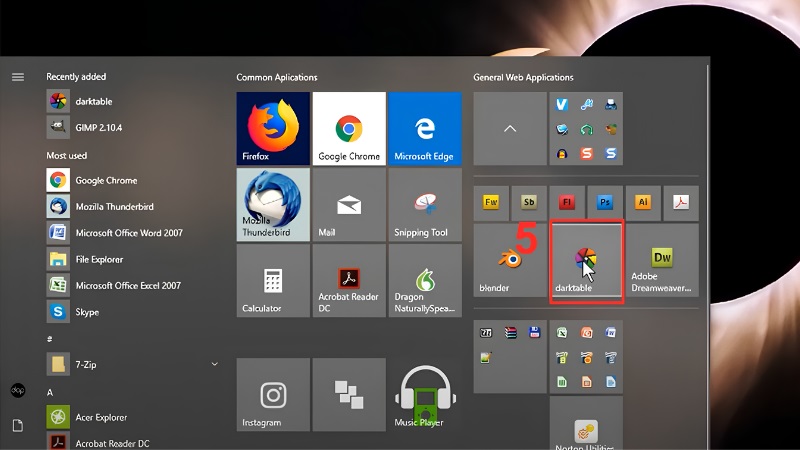The height and width of the screenshot is (450, 800).
Task: Open the Calculator tile
Action: [x=273, y=281]
